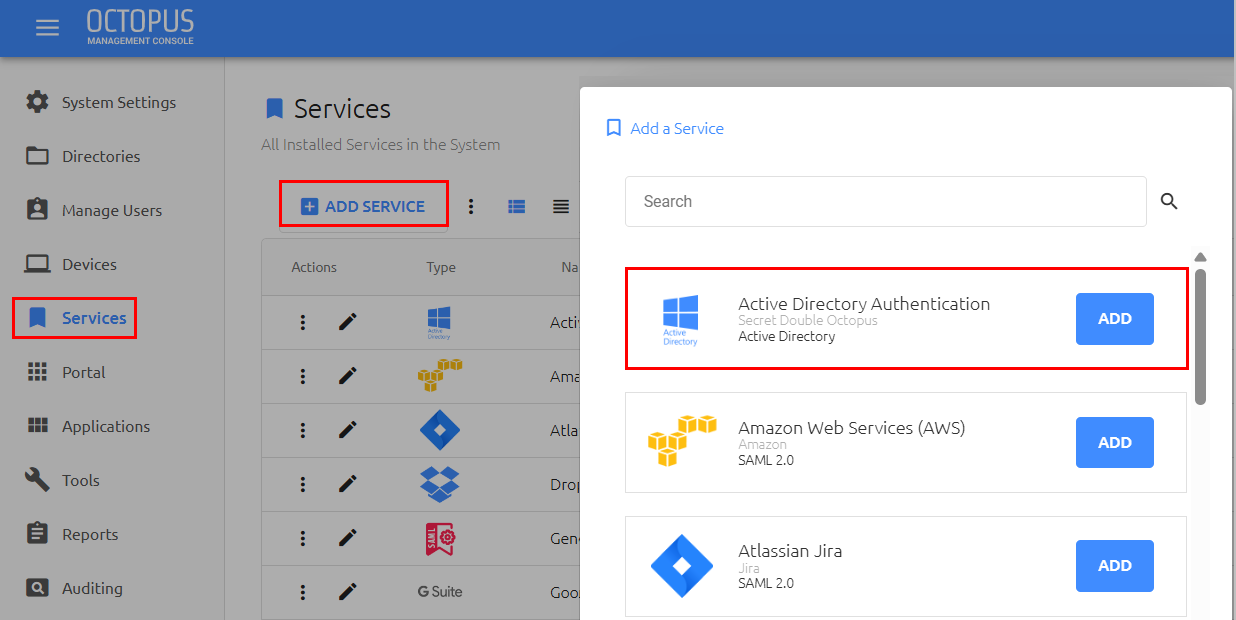Add Active Directory Authentication service
Viewport: 1236px width, 620px height.
[1115, 319]
